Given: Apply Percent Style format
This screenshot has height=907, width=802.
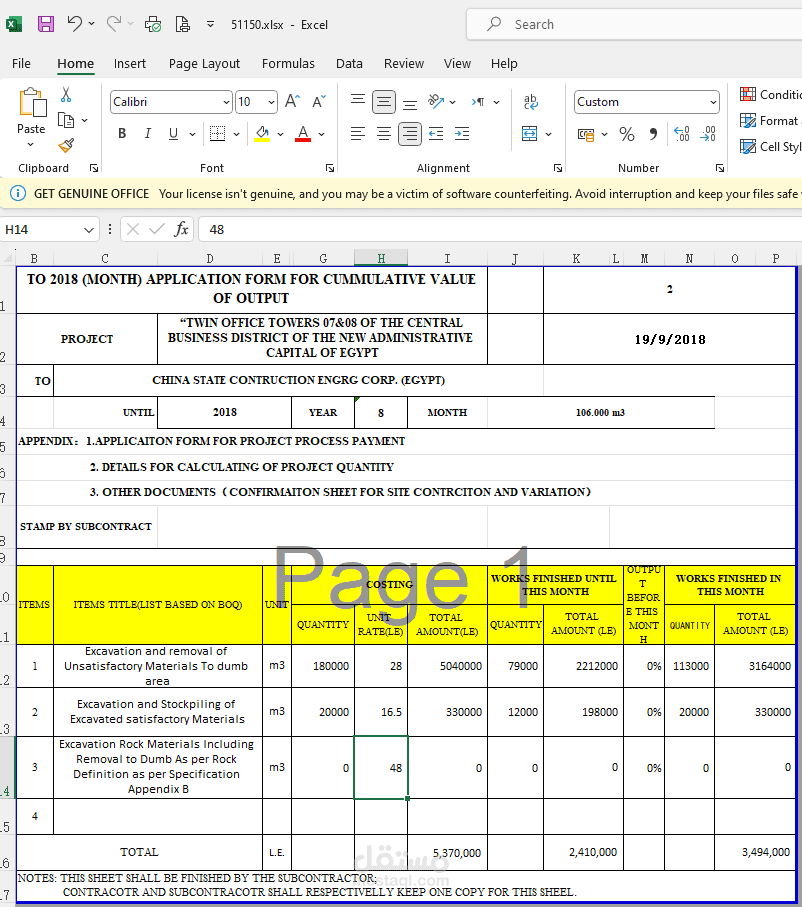Looking at the screenshot, I should pos(627,134).
